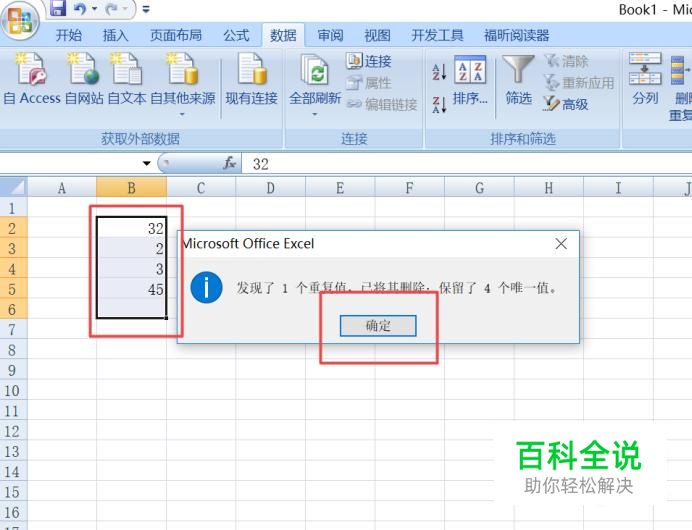The image size is (692, 530).
Task: Switch to the 插入 tab
Action: click(x=115, y=35)
